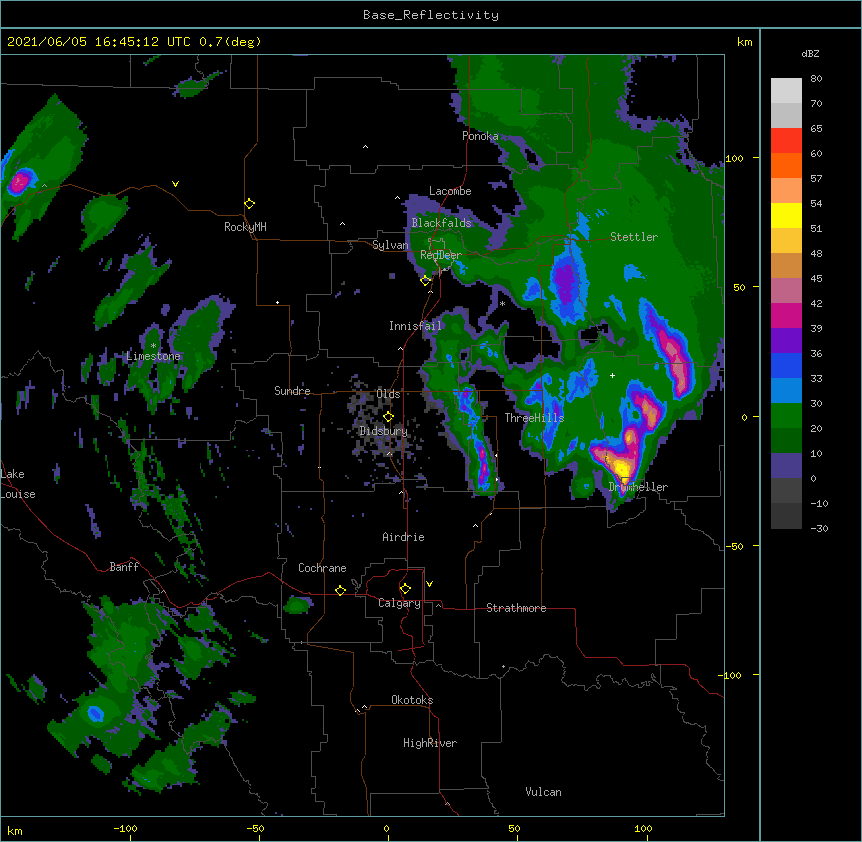862x842 pixels.
Task: Click the Blackfalds city label
Action: [x=441, y=223]
